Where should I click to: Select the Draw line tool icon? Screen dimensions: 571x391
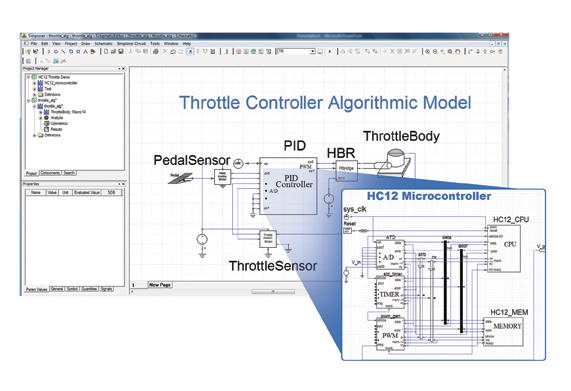(x=63, y=52)
